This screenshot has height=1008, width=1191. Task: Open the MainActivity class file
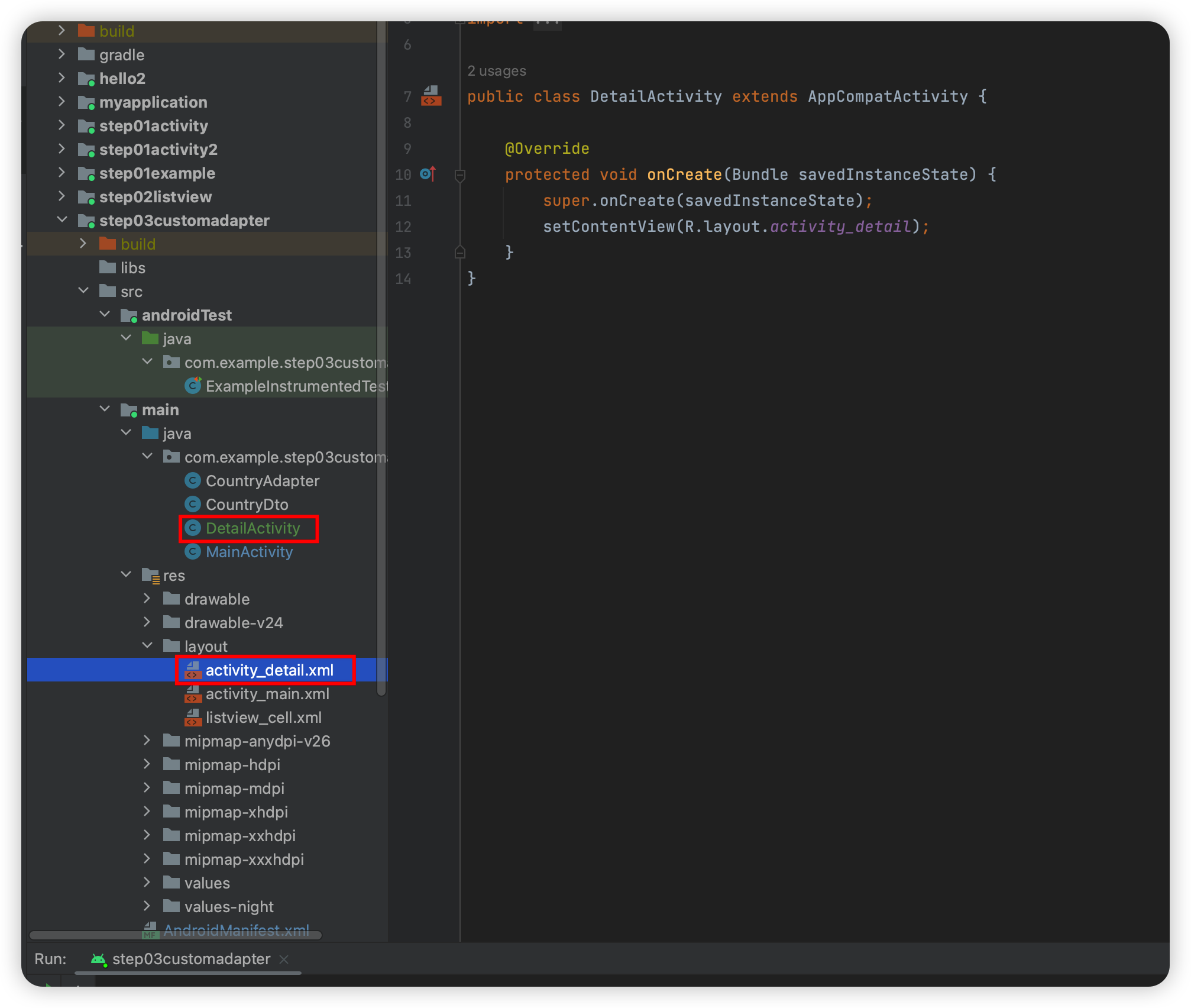[x=249, y=551]
